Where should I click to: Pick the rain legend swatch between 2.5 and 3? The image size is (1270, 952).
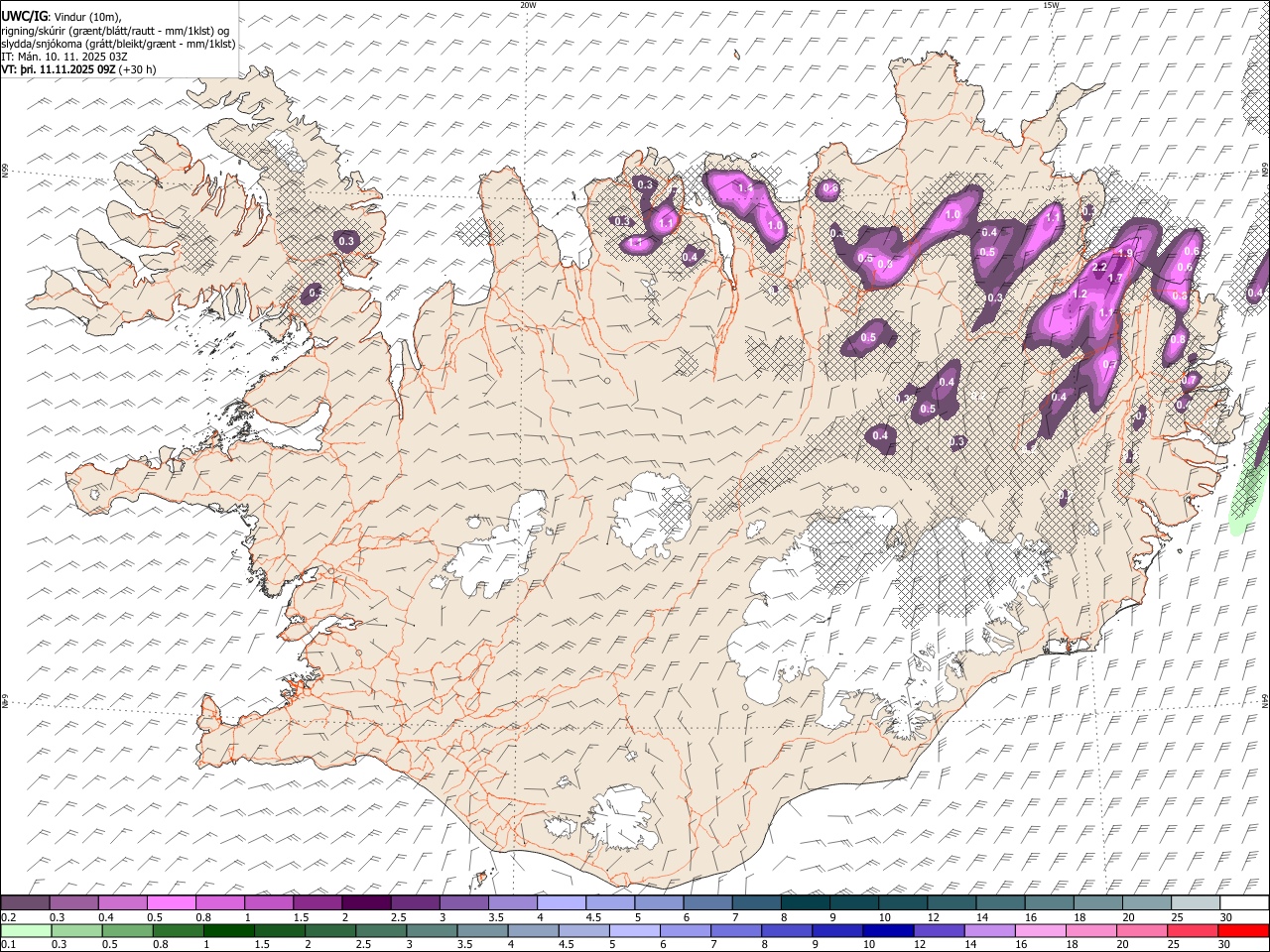coord(380,930)
